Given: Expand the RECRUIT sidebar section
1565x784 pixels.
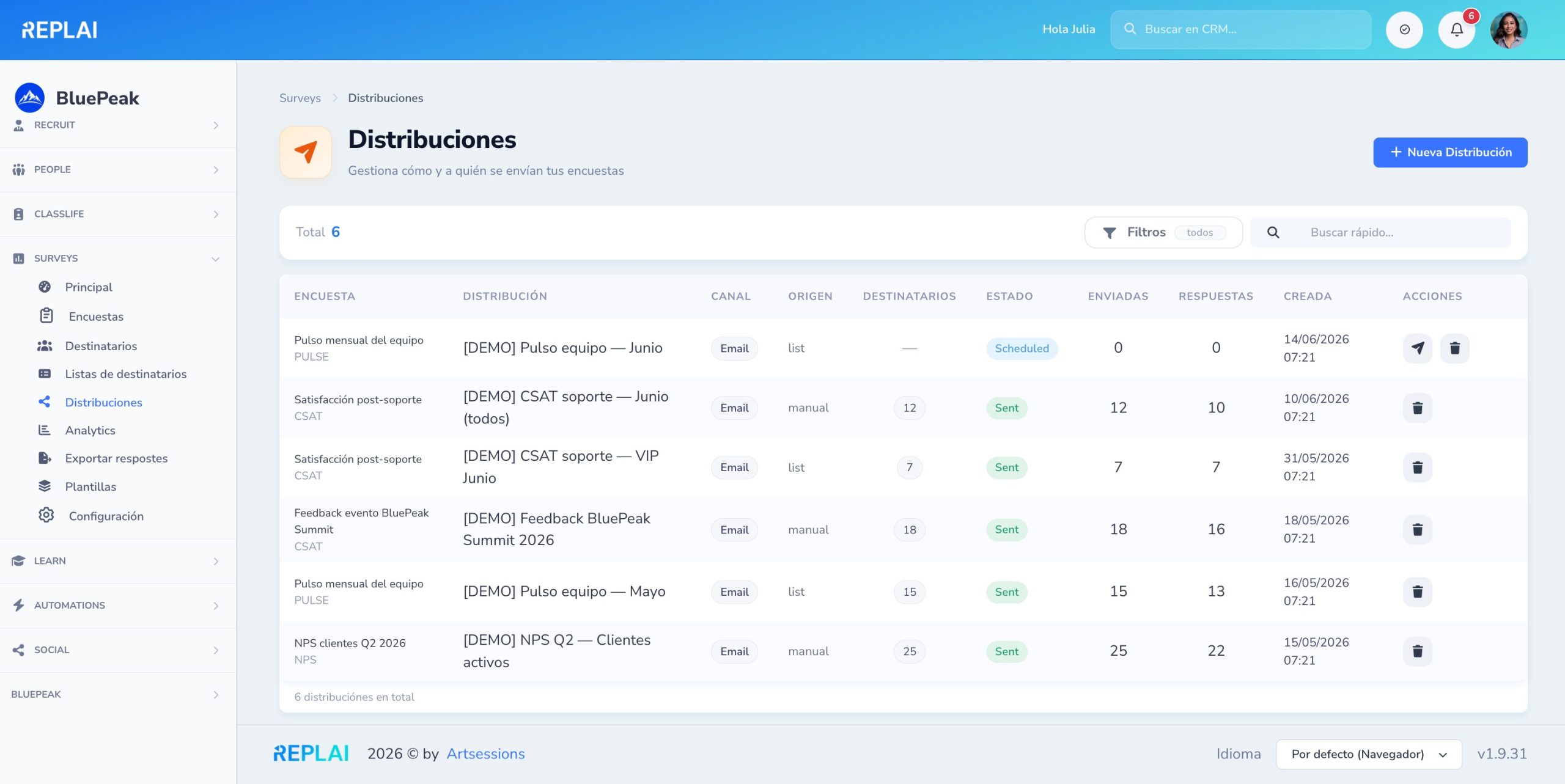Looking at the screenshot, I should coord(116,125).
